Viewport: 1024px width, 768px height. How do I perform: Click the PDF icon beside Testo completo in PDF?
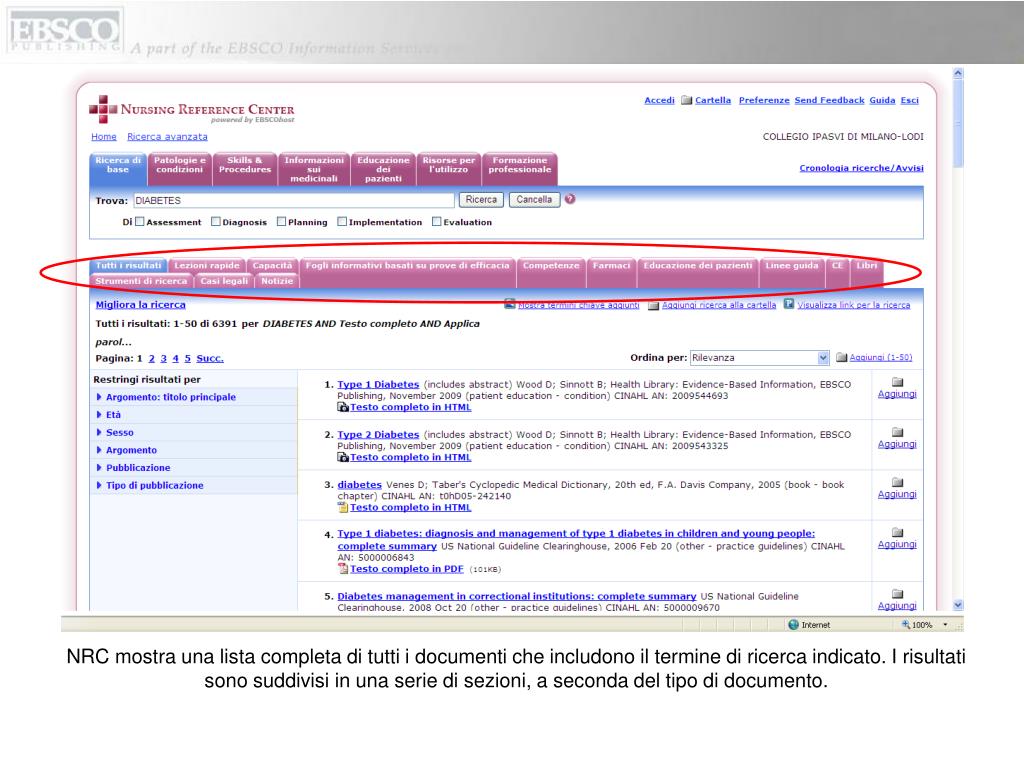[x=343, y=569]
